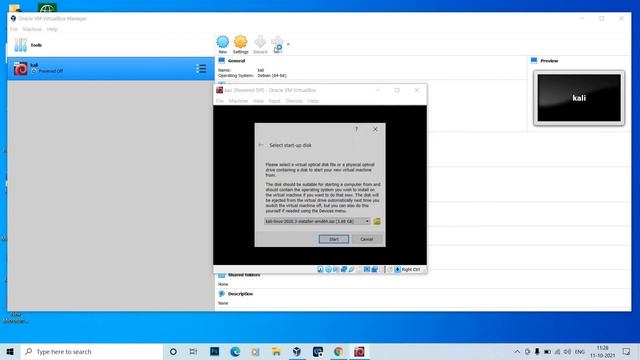Open File menu in kali VM window
The width and height of the screenshot is (640, 360).
pos(220,101)
